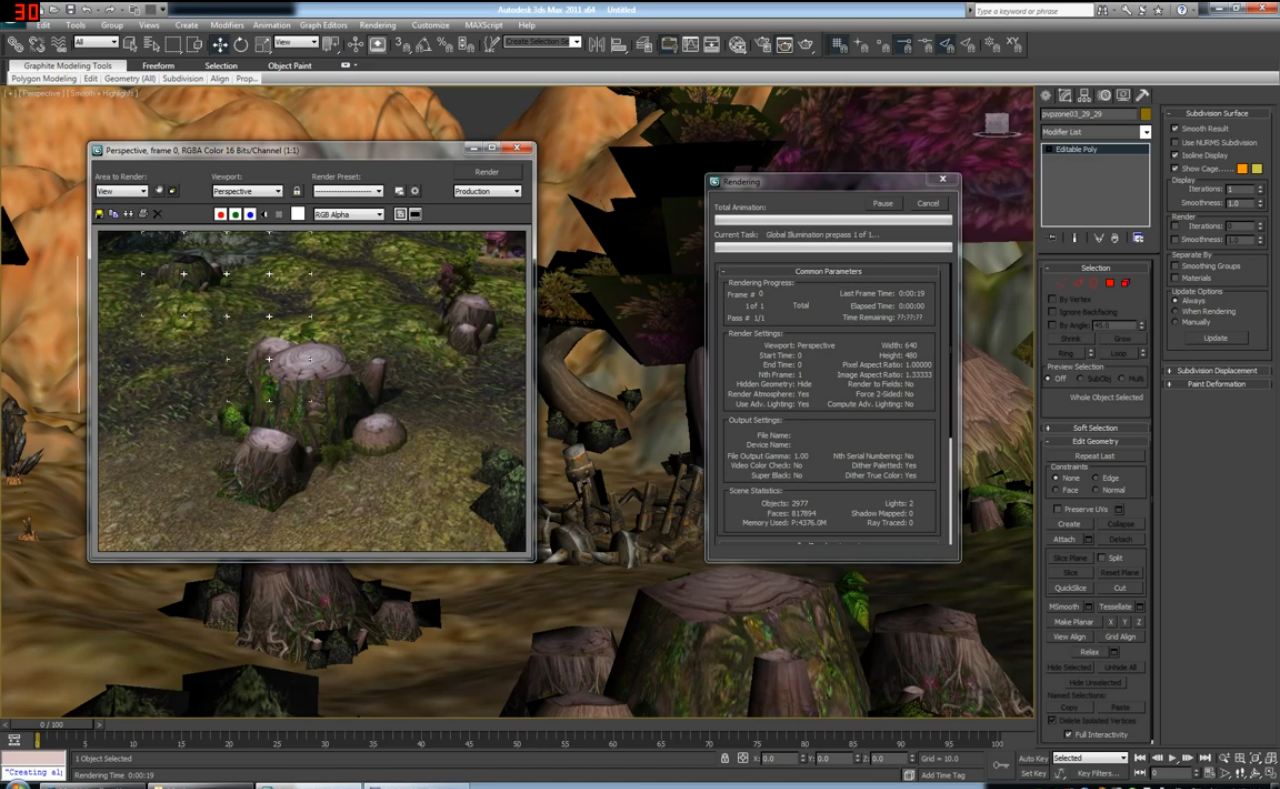Screen dimensions: 1280x789
Task: Open the Utilities hammer panel icon
Action: click(1142, 96)
